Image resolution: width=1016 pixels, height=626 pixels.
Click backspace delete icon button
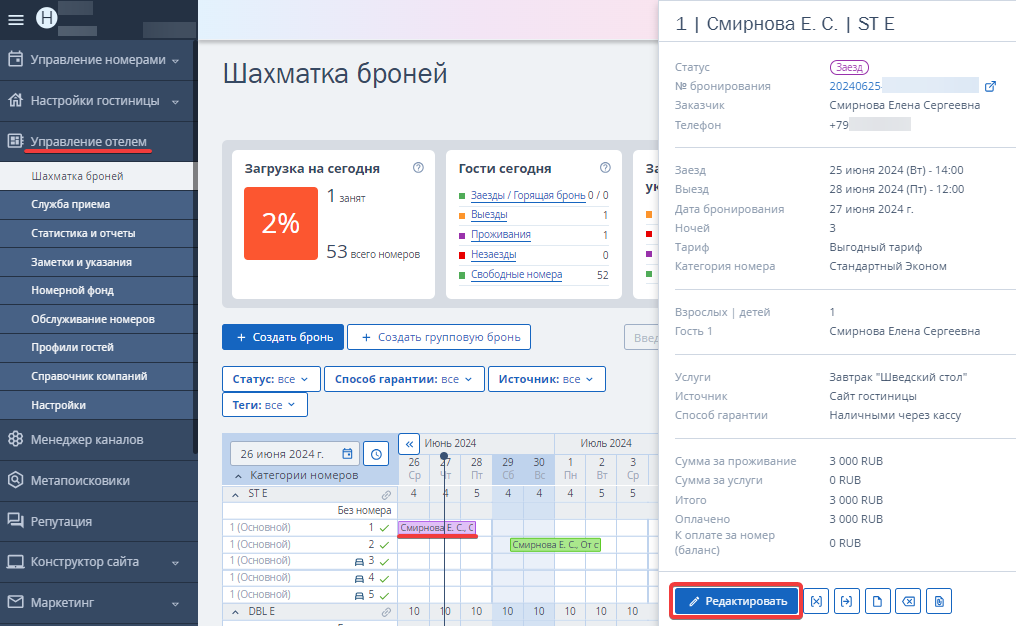(x=908, y=601)
